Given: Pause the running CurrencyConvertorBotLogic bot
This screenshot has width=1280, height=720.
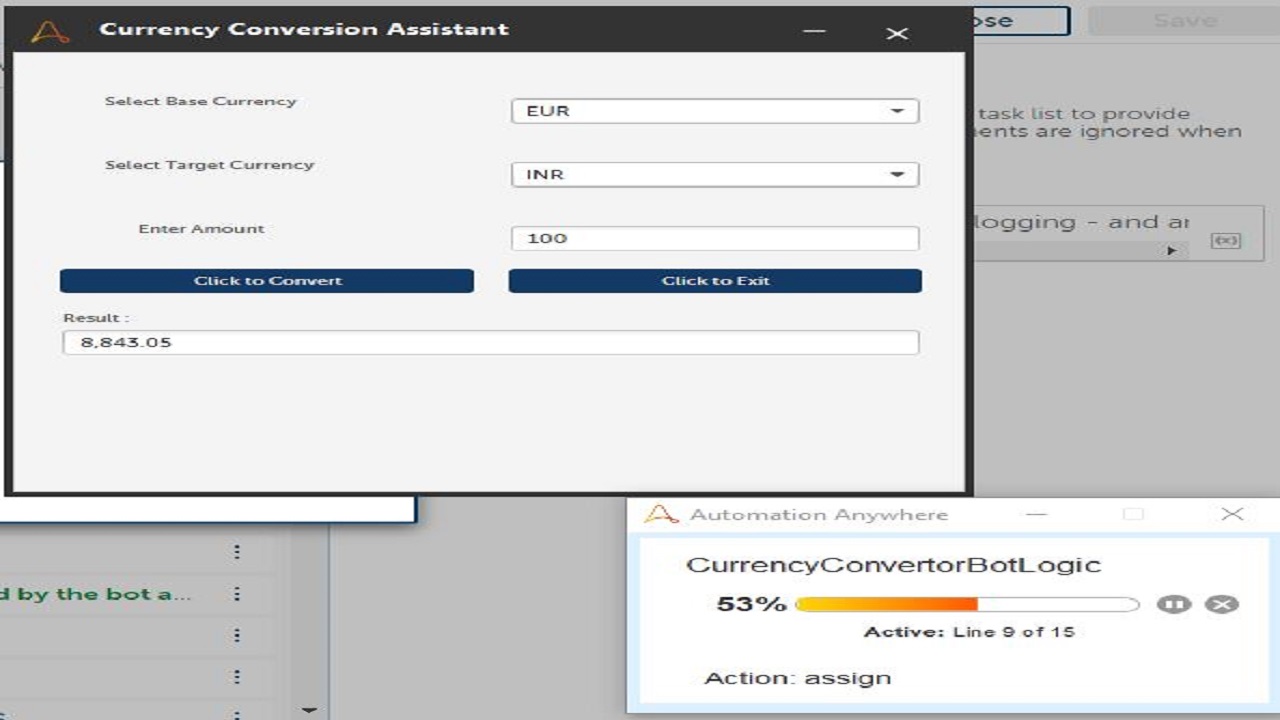Looking at the screenshot, I should click(1174, 604).
